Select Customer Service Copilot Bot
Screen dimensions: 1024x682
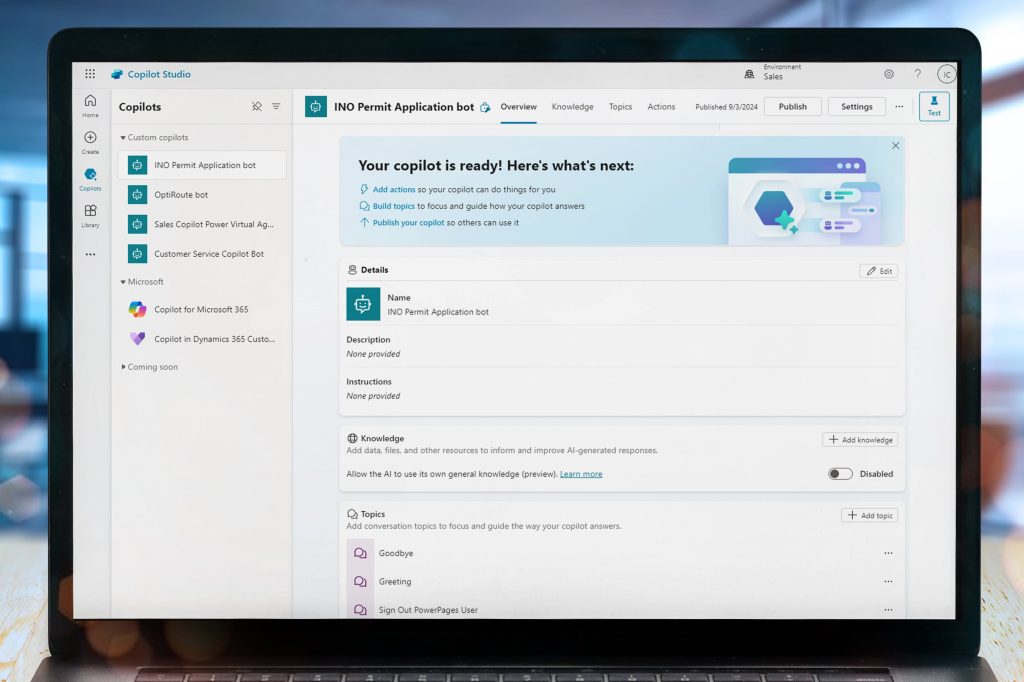[x=202, y=253]
